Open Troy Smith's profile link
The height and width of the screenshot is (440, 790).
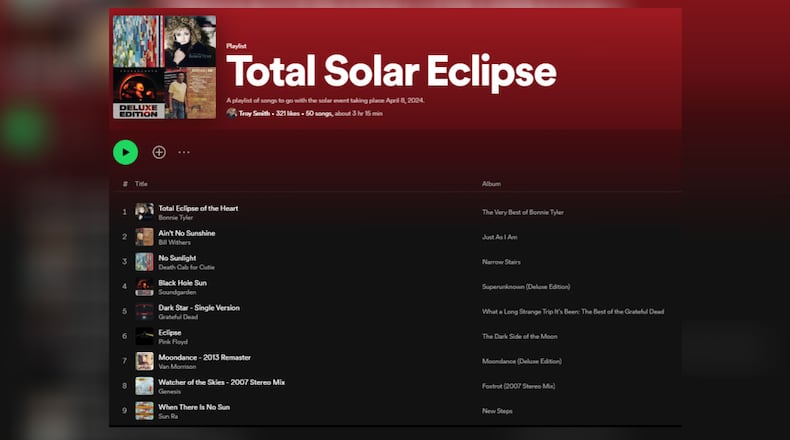click(x=254, y=113)
